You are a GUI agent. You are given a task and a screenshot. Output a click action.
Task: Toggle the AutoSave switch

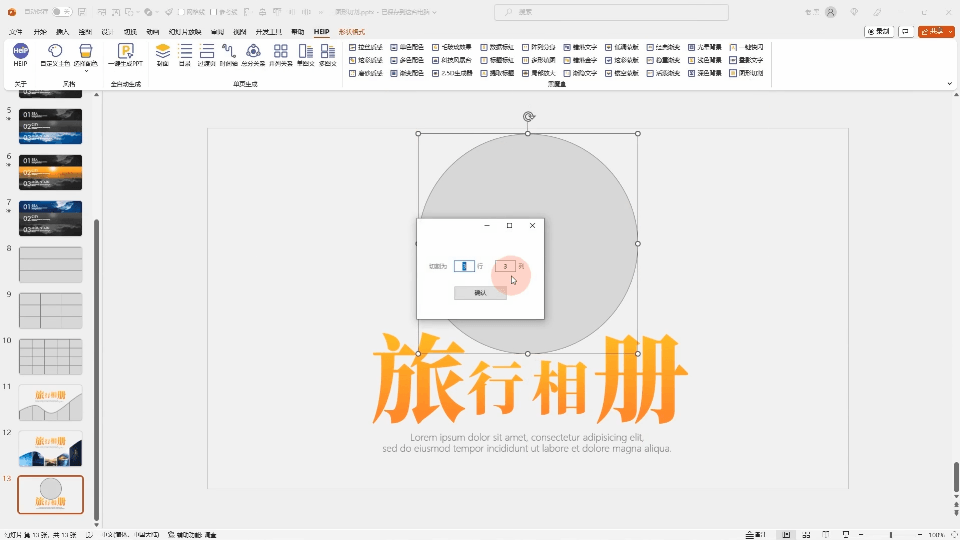(x=61, y=12)
